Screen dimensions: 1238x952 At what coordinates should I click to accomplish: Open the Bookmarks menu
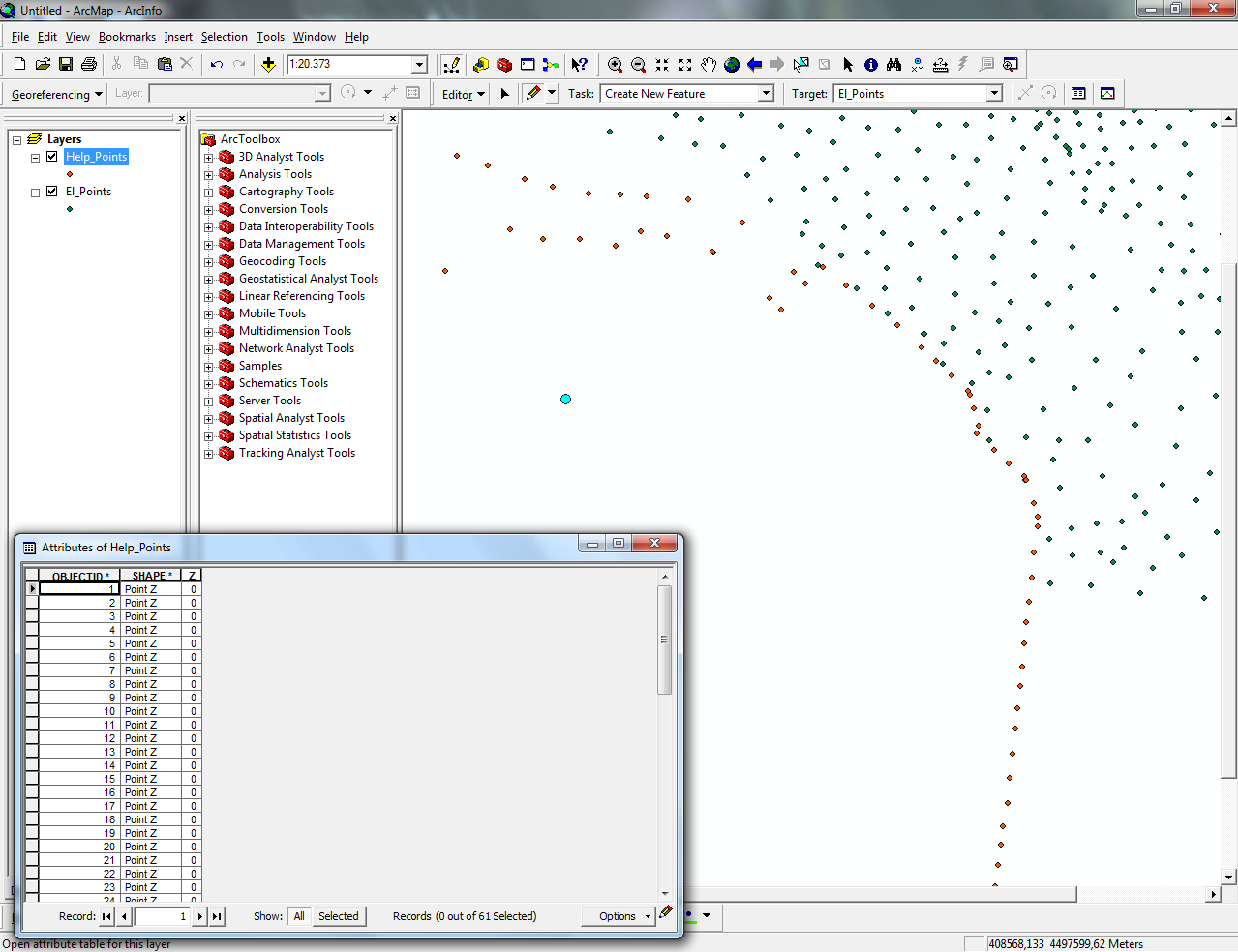127,37
